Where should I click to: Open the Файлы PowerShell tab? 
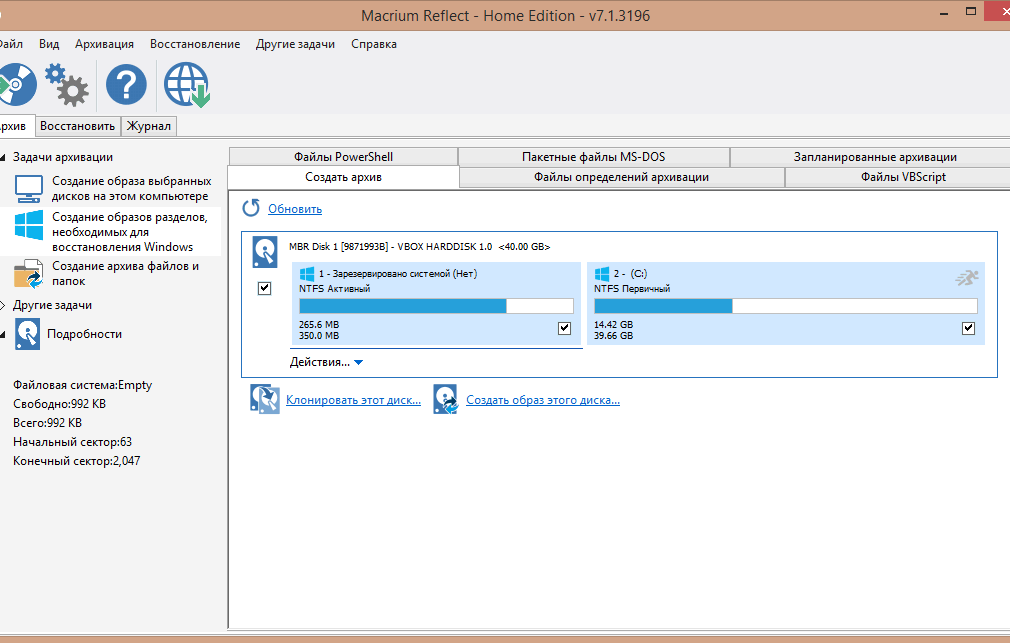[343, 157]
